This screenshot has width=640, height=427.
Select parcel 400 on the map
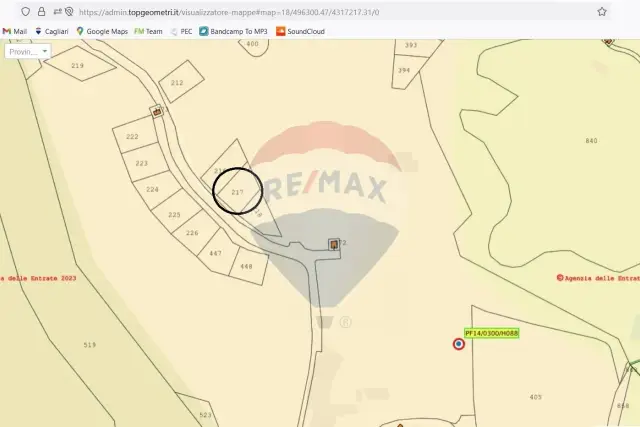pos(252,44)
